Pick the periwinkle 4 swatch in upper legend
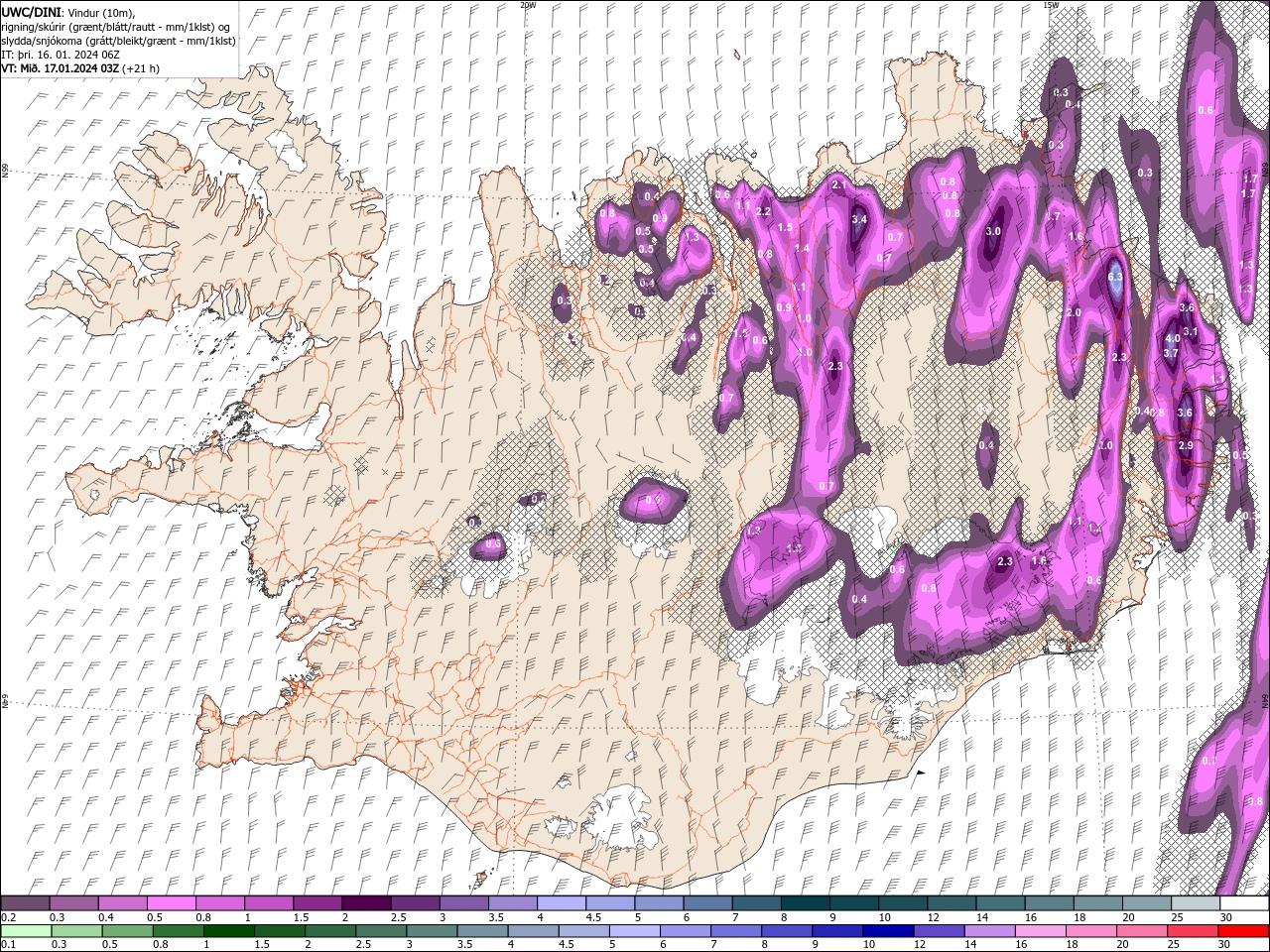Image resolution: width=1270 pixels, height=952 pixels. tap(562, 903)
